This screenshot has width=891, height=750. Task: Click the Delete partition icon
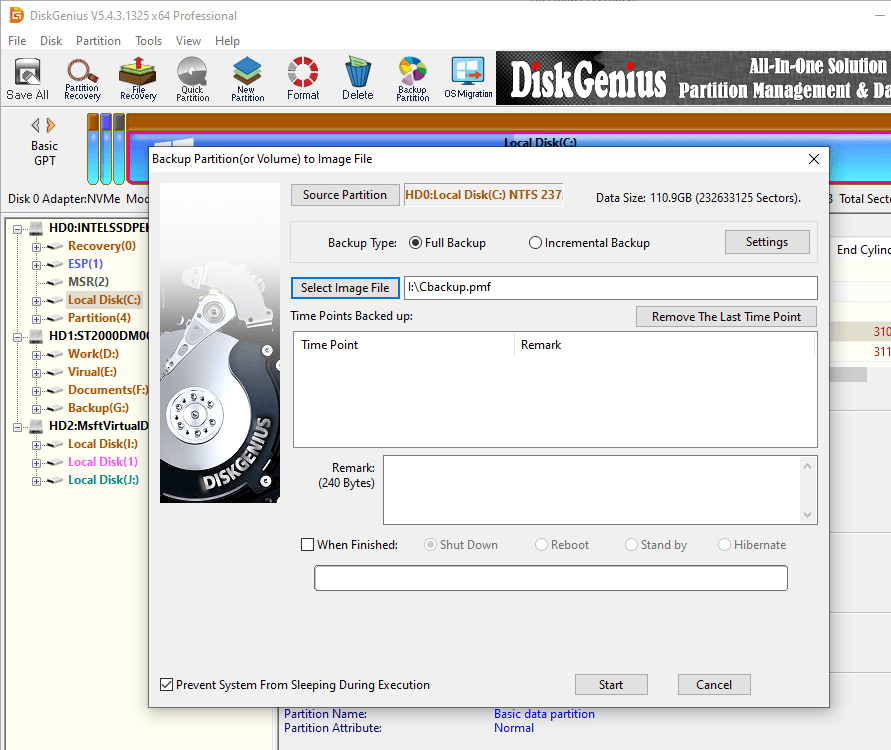coord(357,79)
